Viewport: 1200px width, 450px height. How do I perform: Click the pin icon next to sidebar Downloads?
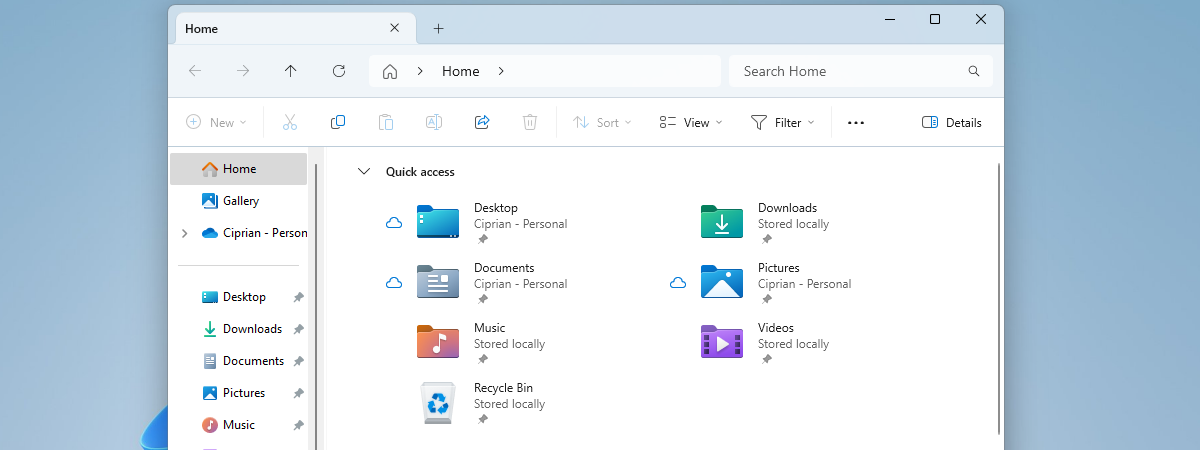pos(298,329)
